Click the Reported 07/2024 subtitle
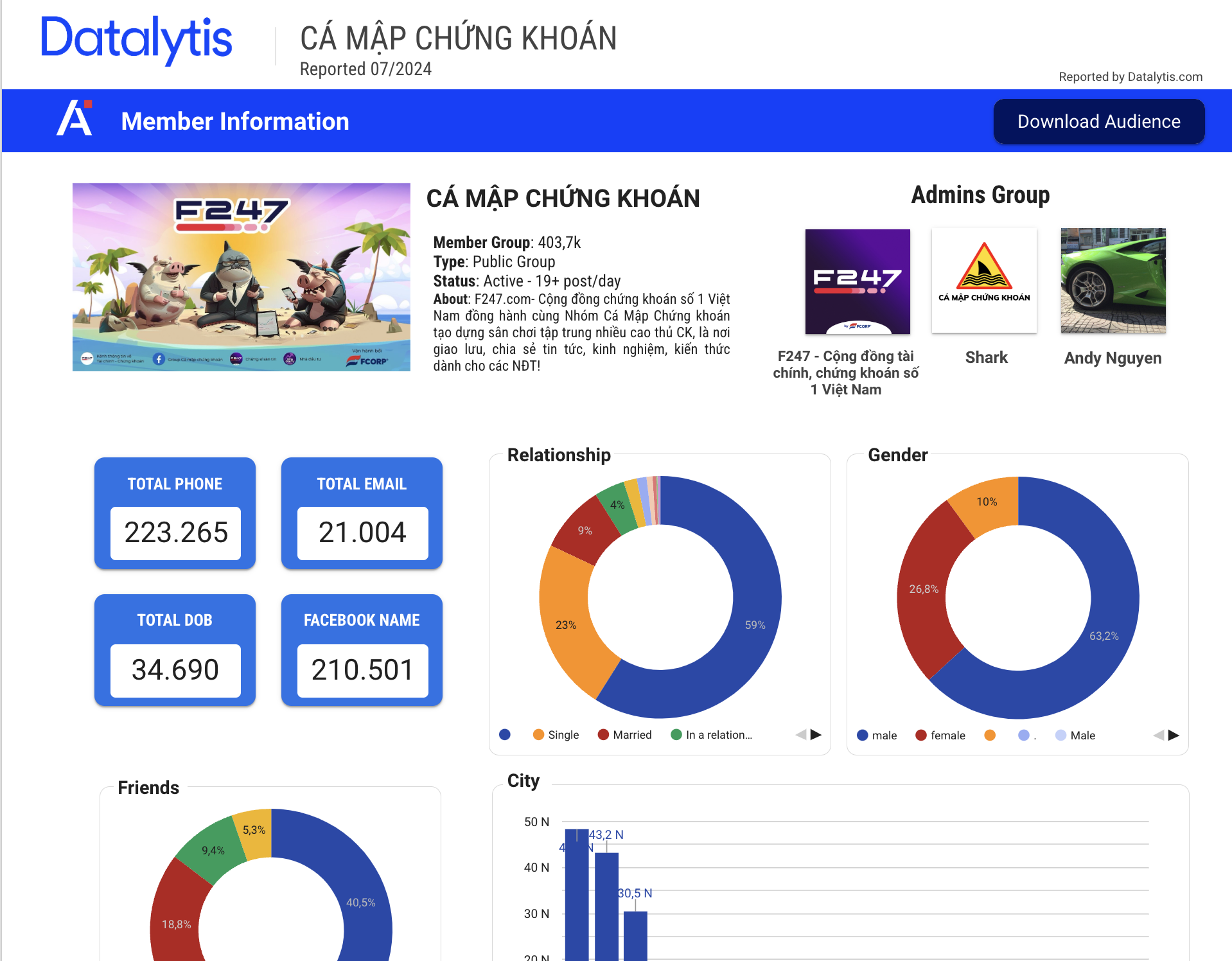 tap(365, 69)
